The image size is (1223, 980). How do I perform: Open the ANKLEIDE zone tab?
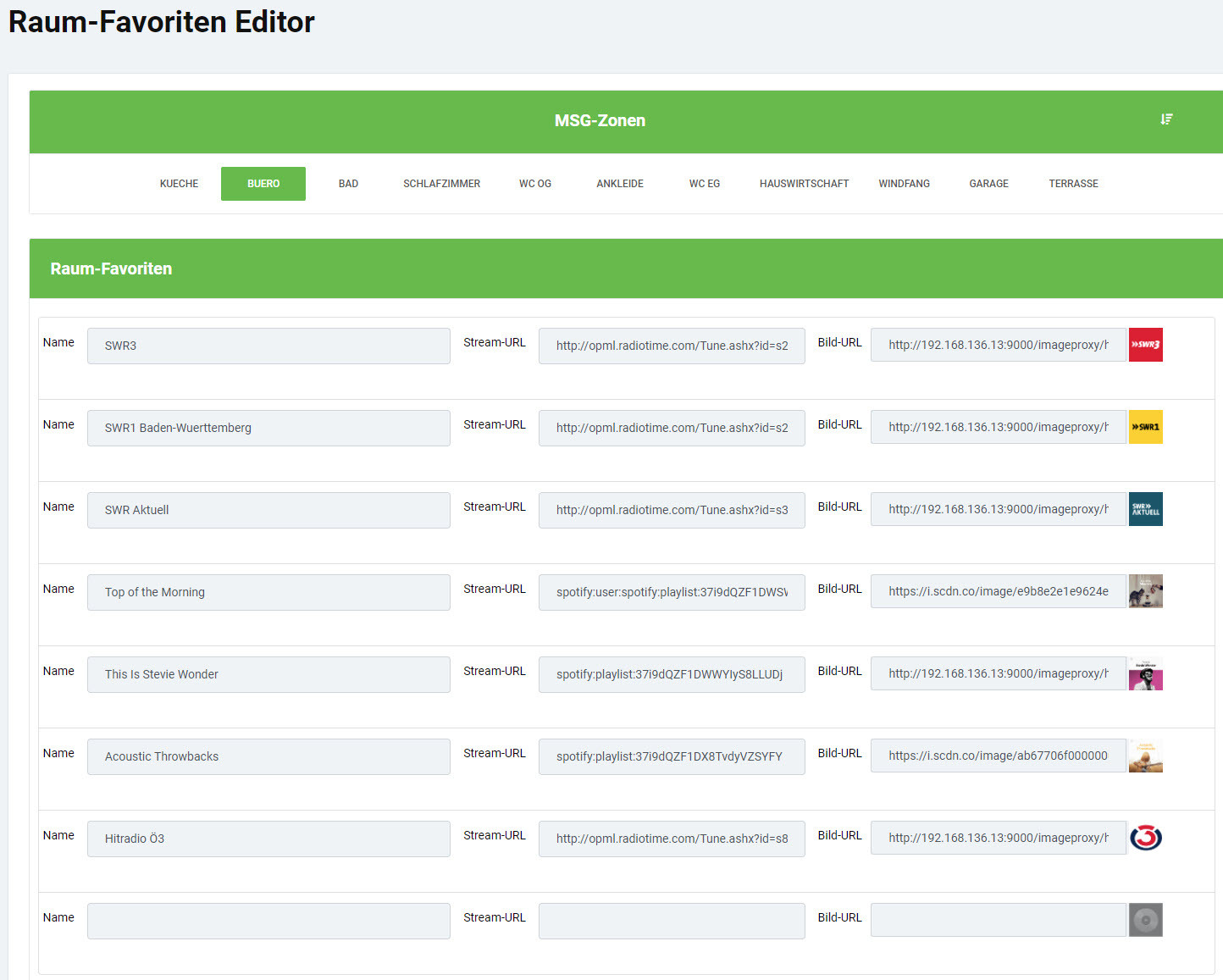tap(620, 184)
